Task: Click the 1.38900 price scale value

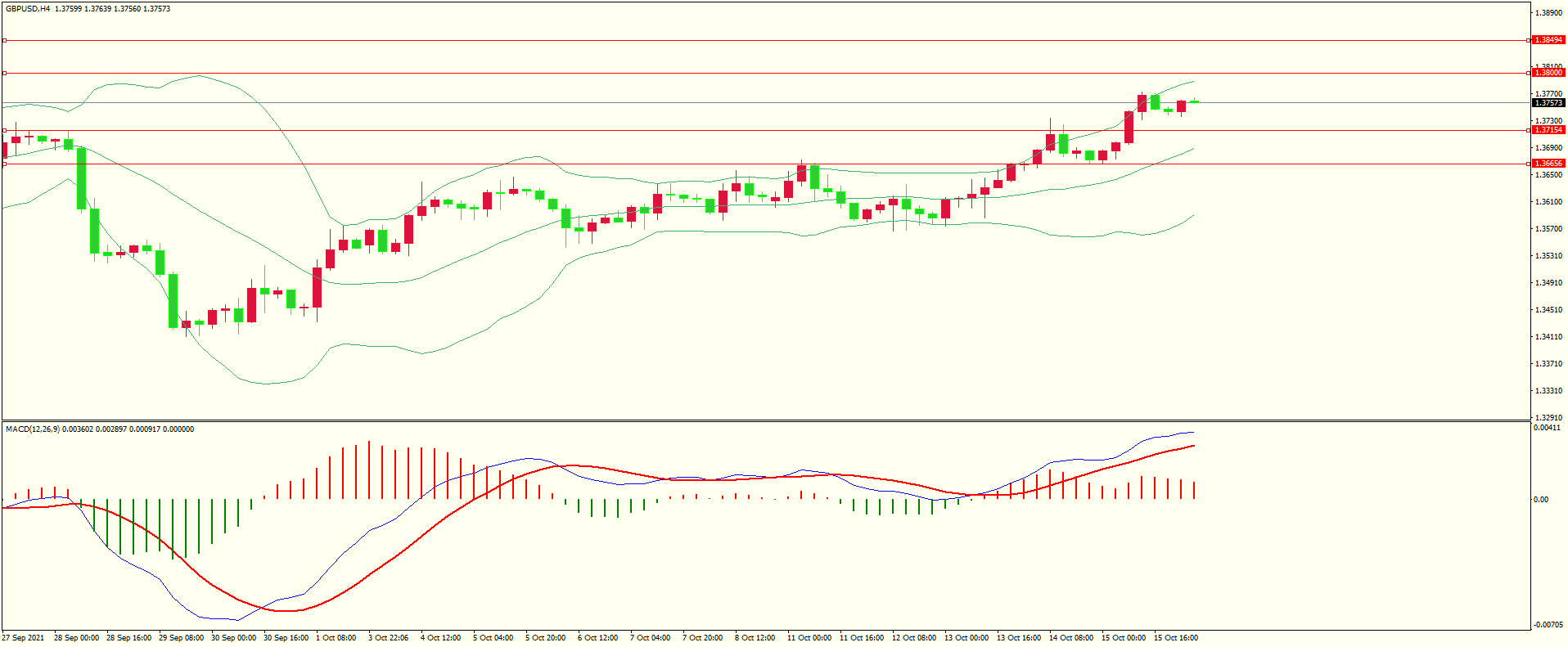Action: [1548, 13]
